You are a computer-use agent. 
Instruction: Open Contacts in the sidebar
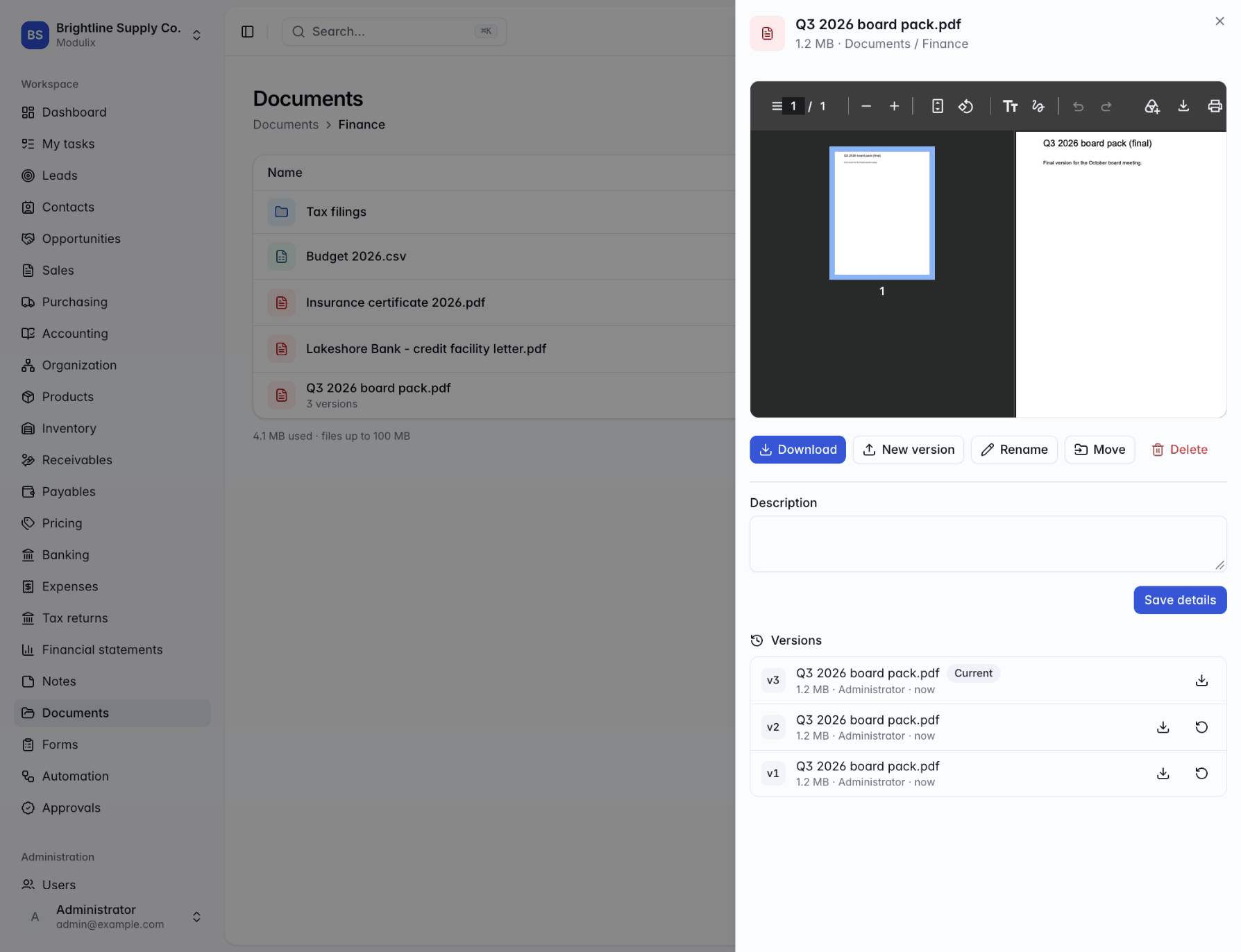click(112, 207)
